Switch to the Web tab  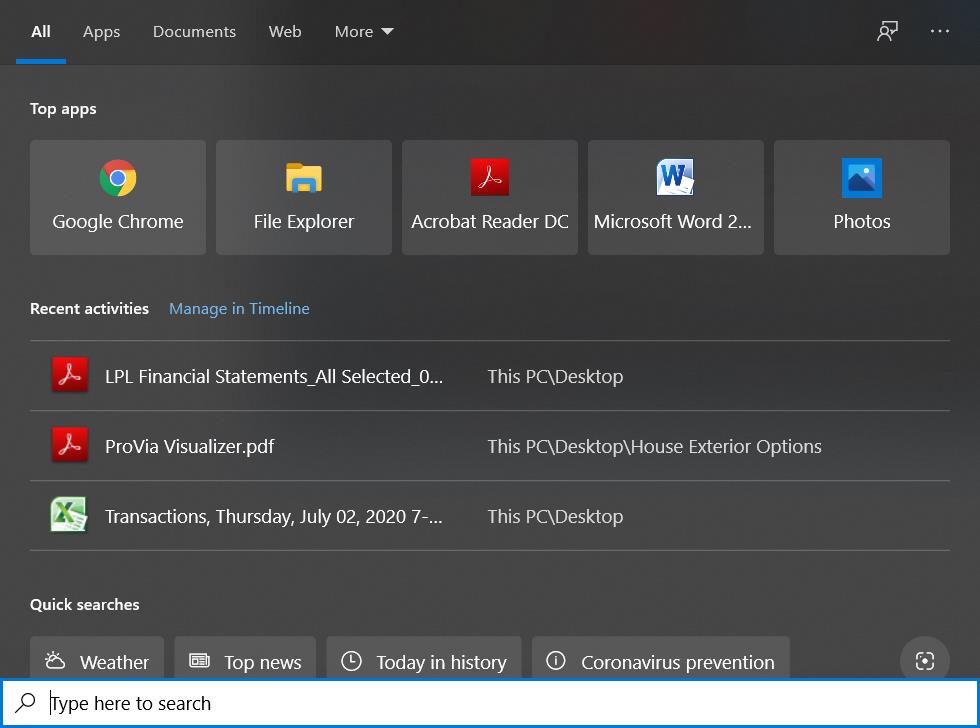pos(285,32)
